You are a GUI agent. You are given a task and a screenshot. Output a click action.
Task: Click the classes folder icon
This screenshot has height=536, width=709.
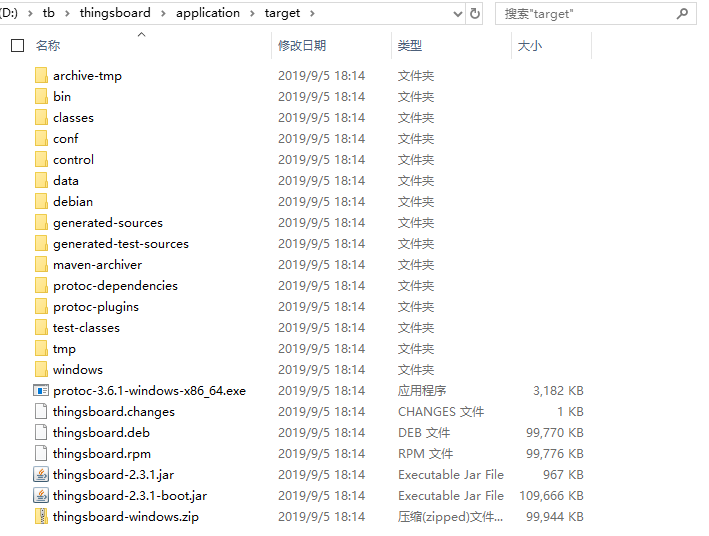41,118
